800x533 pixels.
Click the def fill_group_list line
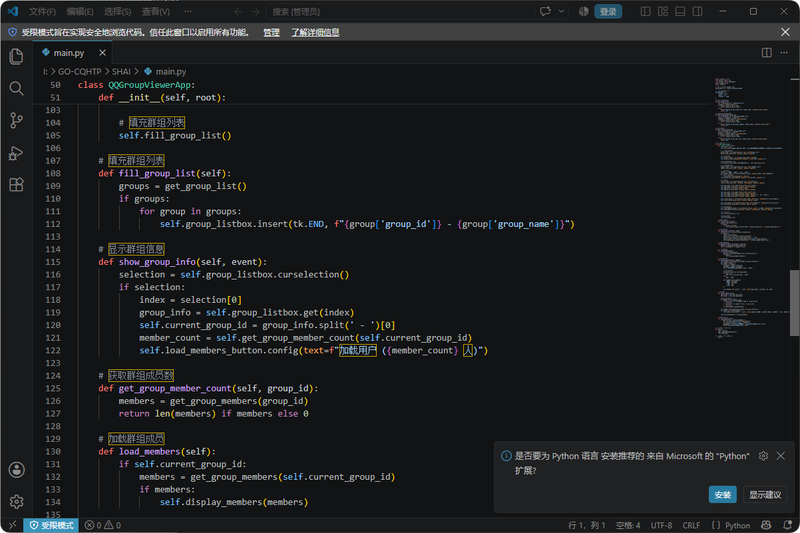(164, 173)
